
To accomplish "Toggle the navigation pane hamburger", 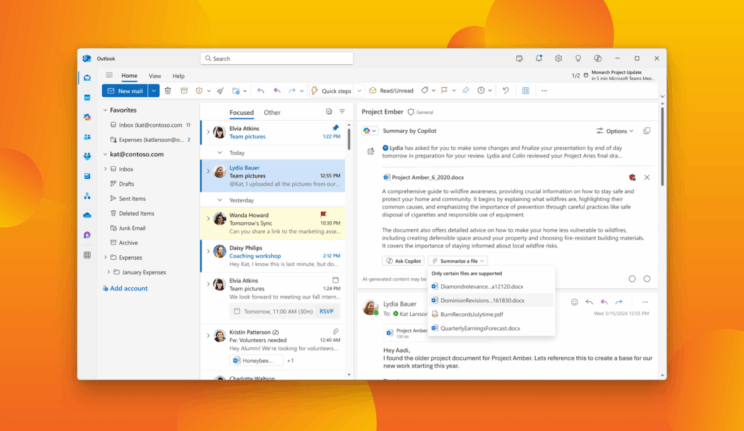I will click(x=109, y=75).
